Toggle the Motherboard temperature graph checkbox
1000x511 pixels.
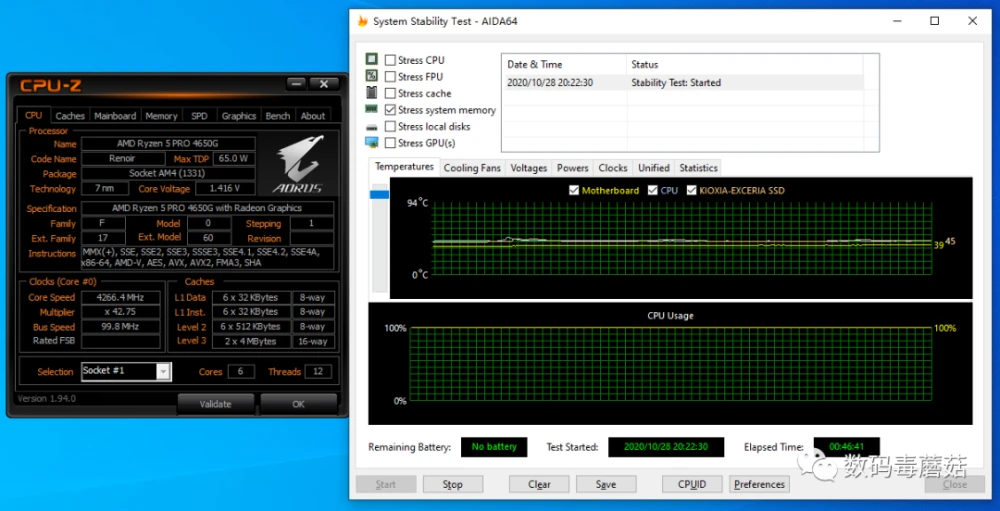click(x=574, y=190)
